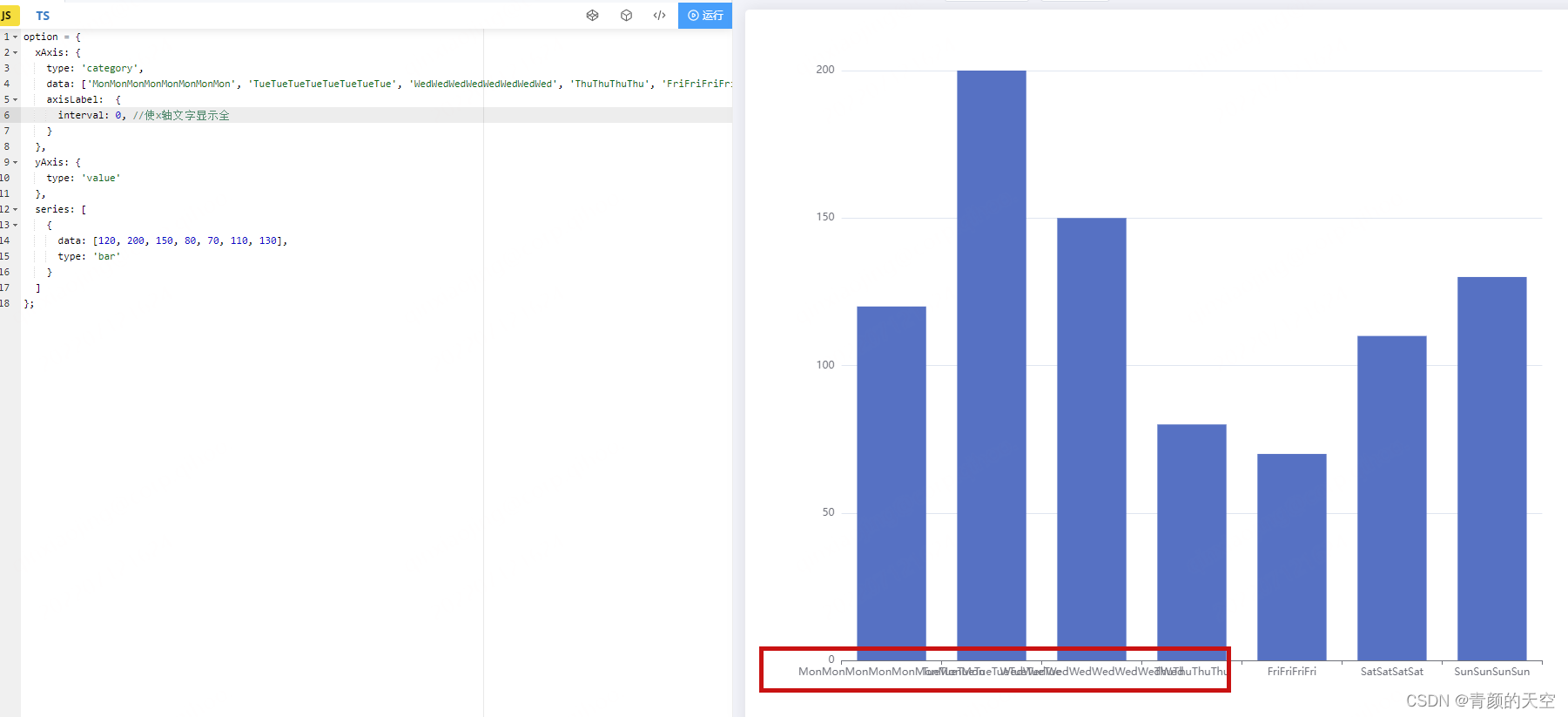Image resolution: width=1568 pixels, height=717 pixels.
Task: Click the fourth bar valued 80
Action: tap(1191, 542)
